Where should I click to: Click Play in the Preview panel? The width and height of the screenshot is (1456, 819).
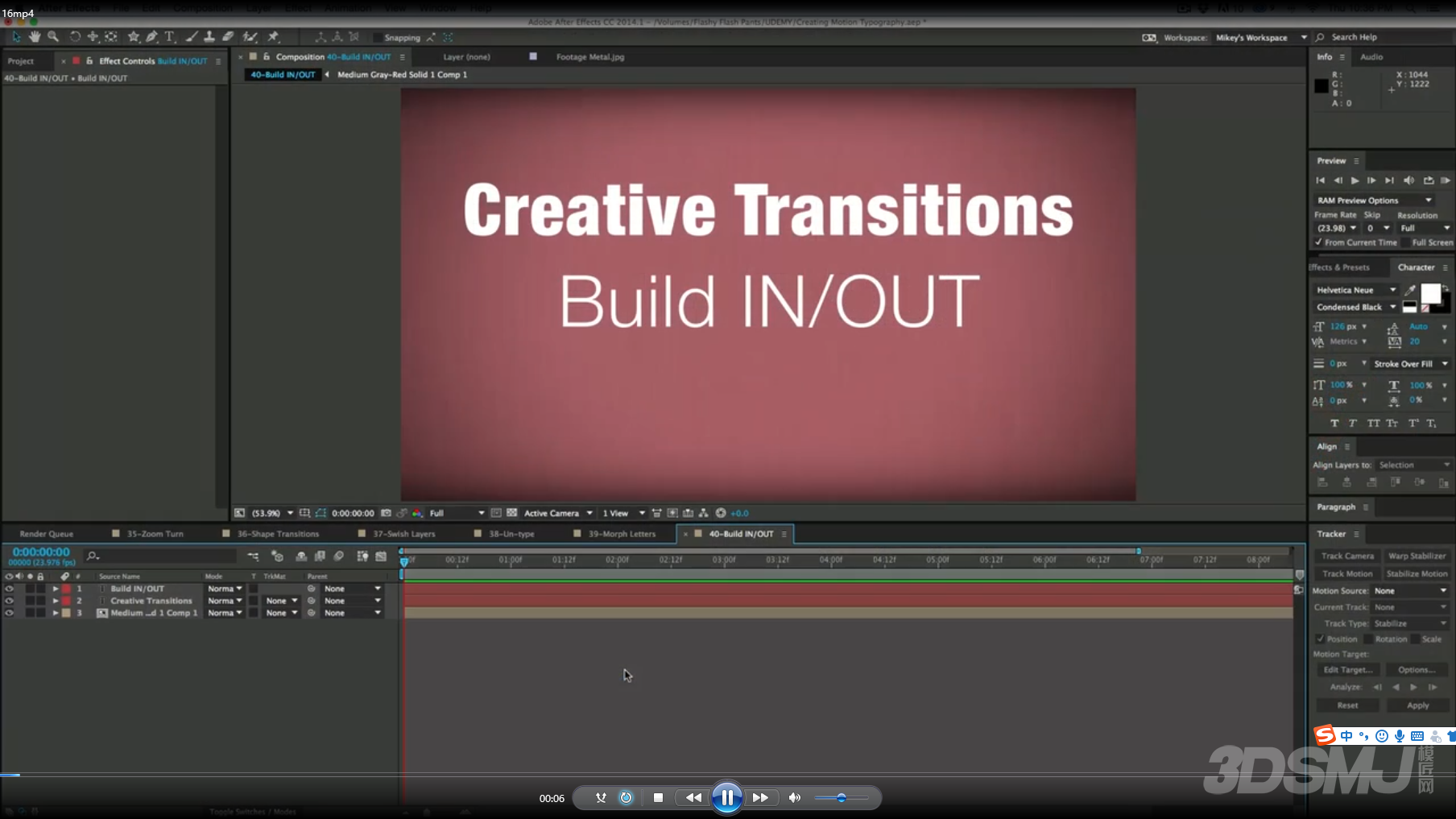coord(1355,180)
